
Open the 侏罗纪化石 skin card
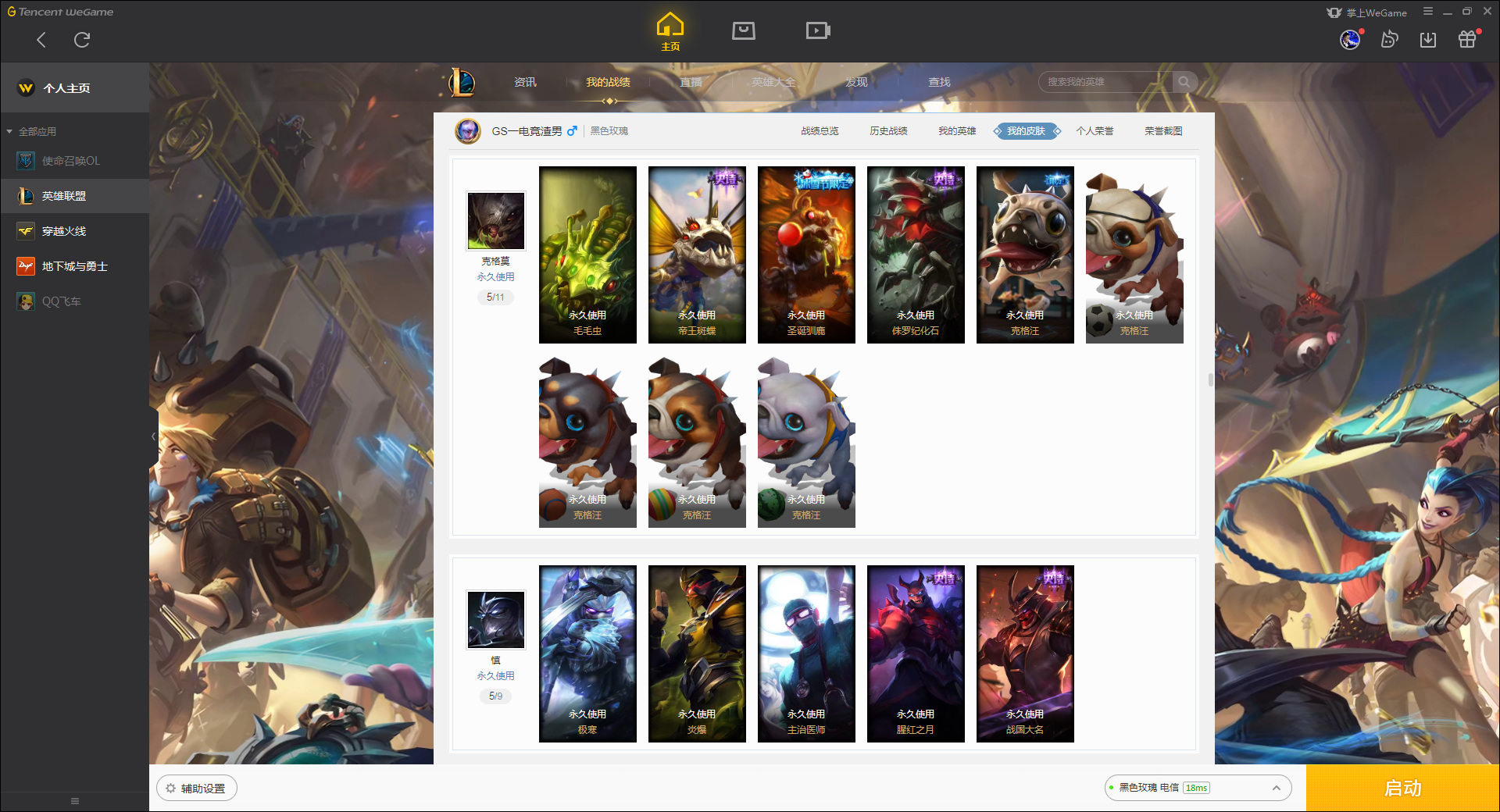(x=916, y=255)
